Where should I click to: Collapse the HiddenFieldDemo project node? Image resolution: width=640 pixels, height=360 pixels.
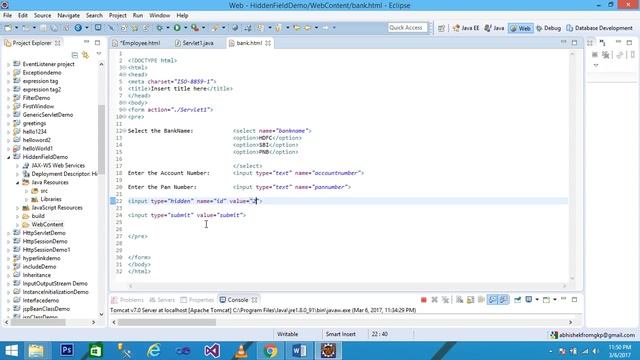[x=8, y=157]
